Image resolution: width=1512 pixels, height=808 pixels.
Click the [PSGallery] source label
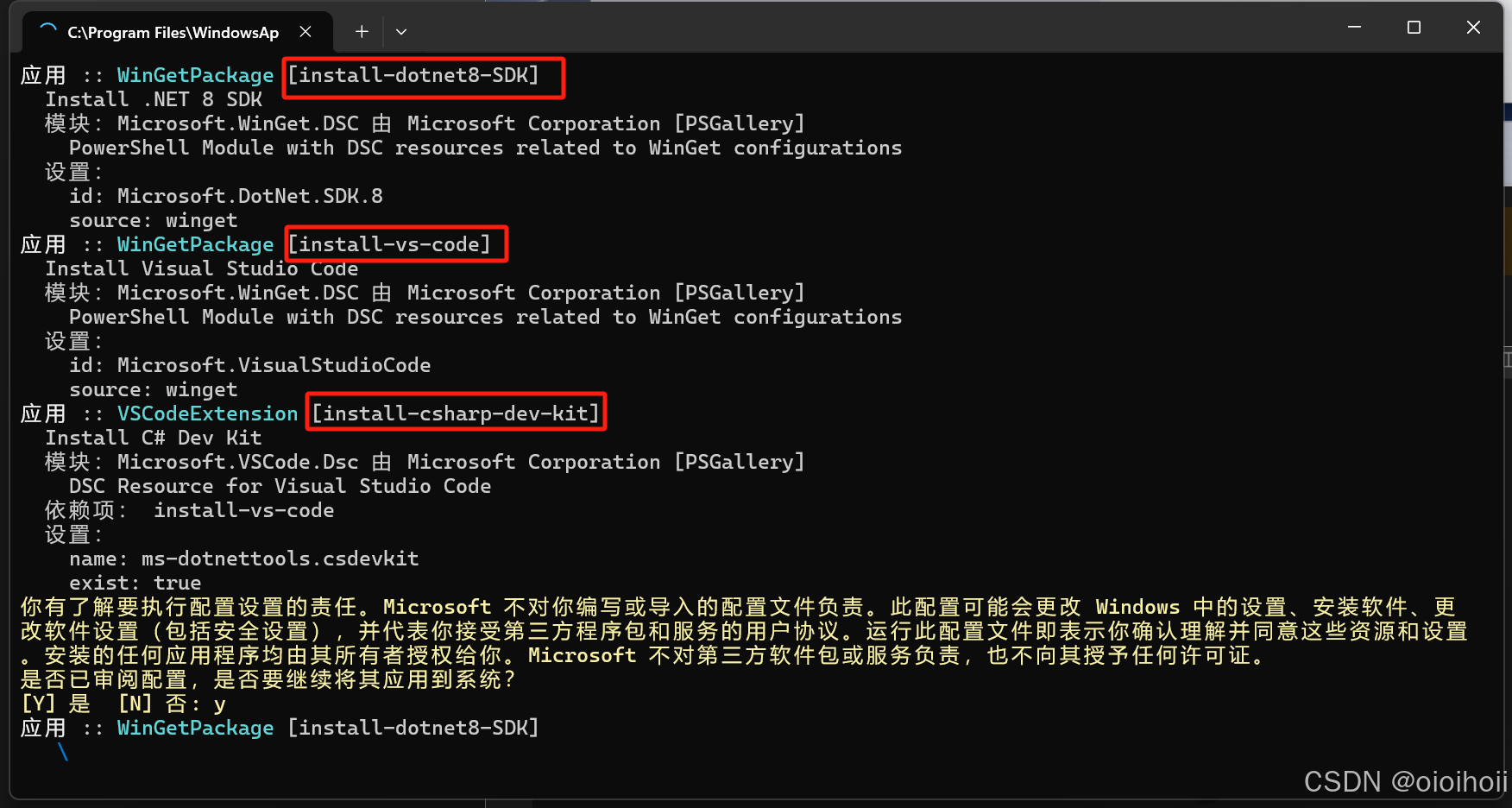coord(740,123)
